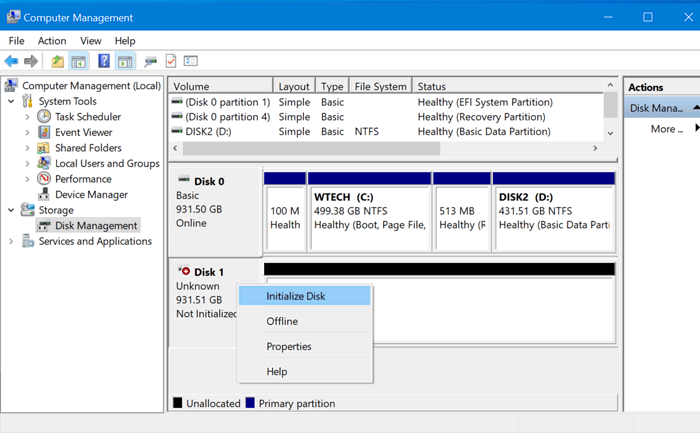700x433 pixels.
Task: Click the blue Help toolbar icon
Action: point(104,61)
